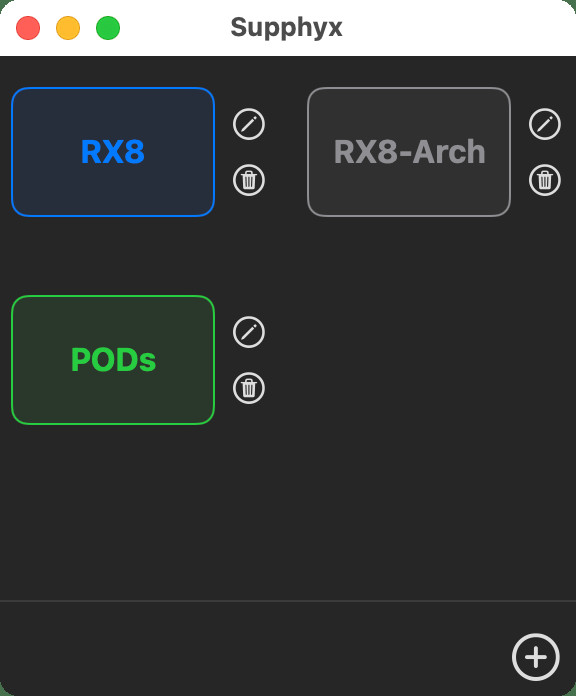
Task: Delete the RX8 profile via trash icon
Action: [249, 180]
